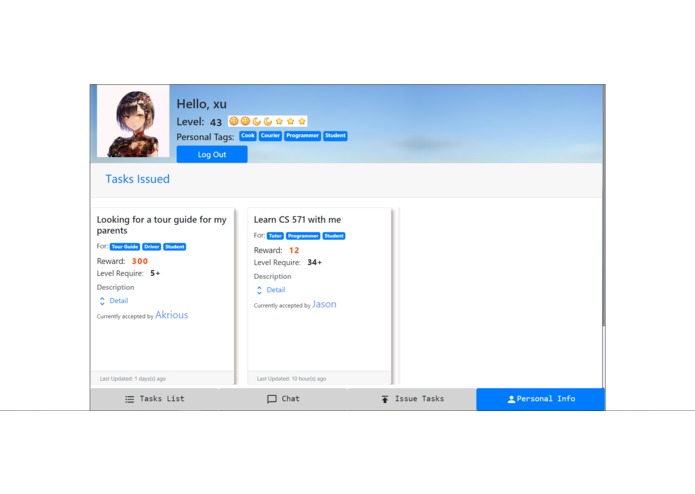Click the Issue Tasks upload icon
Image resolution: width=695 pixels, height=494 pixels.
coord(385,399)
